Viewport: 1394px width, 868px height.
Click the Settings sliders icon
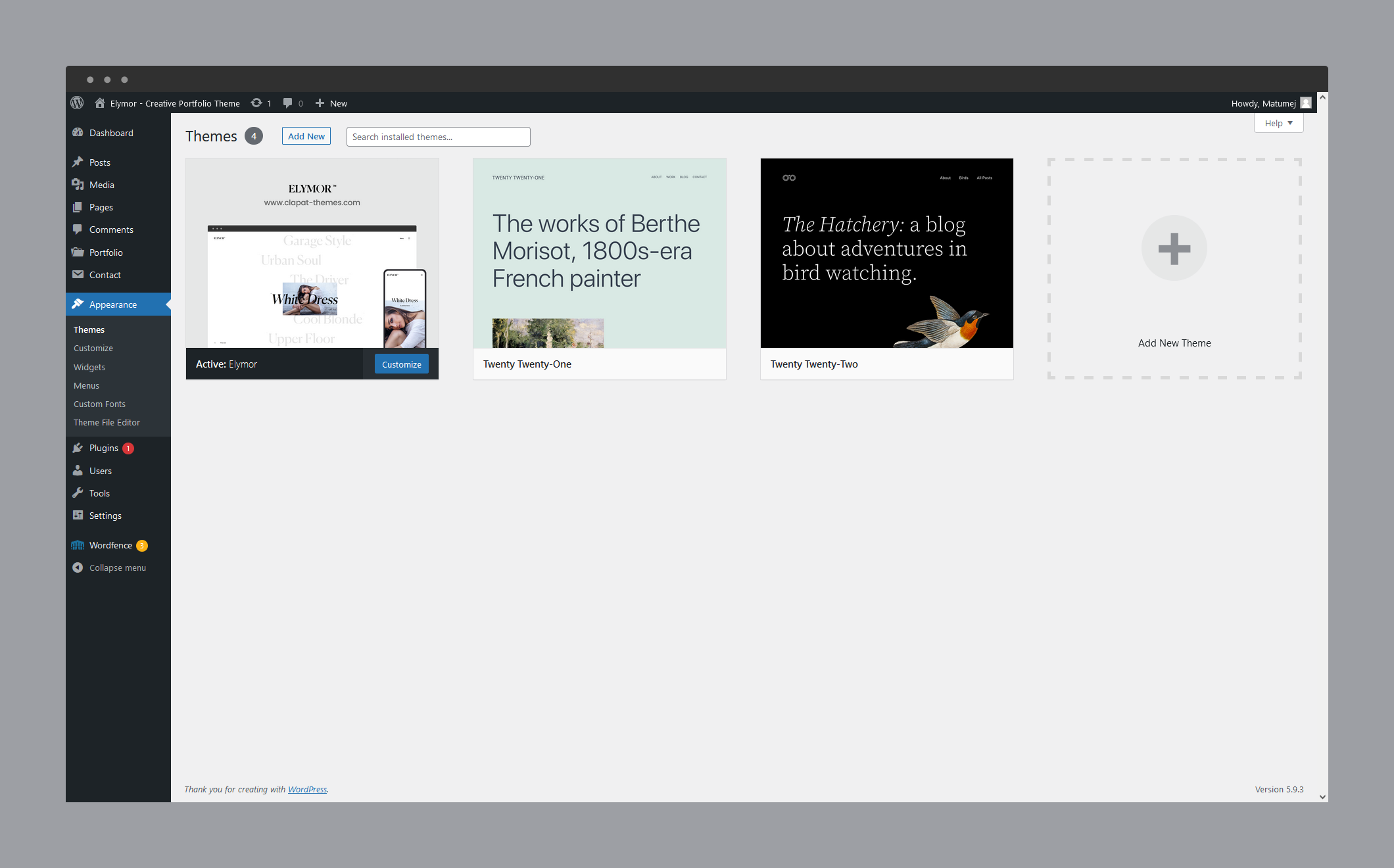78,515
